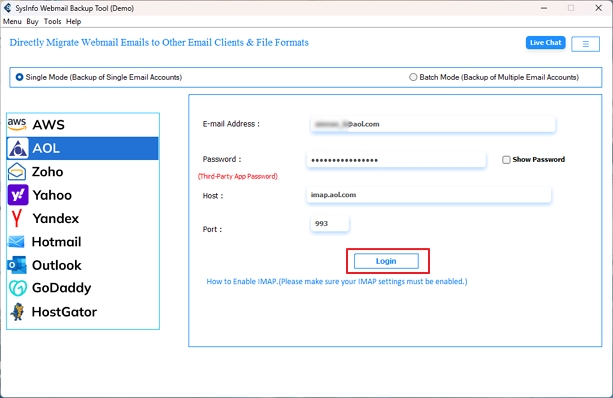The width and height of the screenshot is (613, 398).
Task: Select Batch Mode radio button
Action: coord(413,77)
